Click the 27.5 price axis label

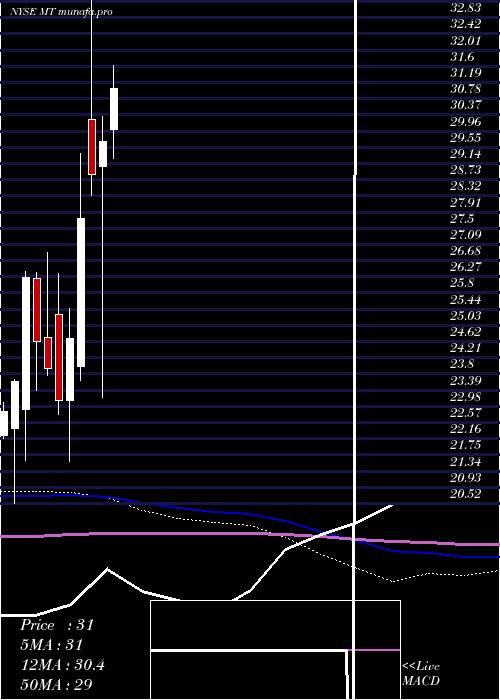pyautogui.click(x=463, y=218)
